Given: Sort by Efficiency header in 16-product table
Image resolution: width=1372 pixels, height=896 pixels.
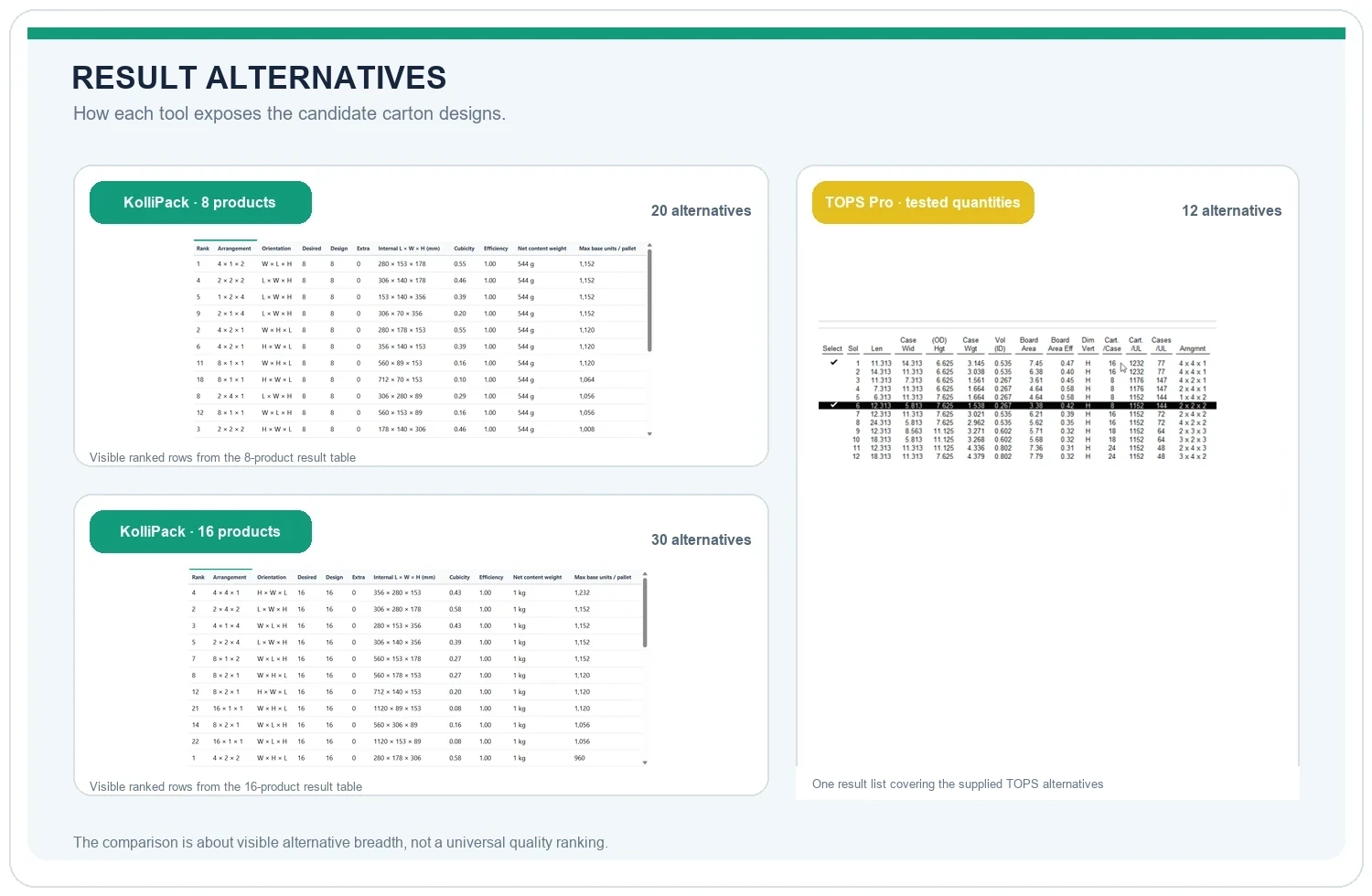Looking at the screenshot, I should 491,578.
